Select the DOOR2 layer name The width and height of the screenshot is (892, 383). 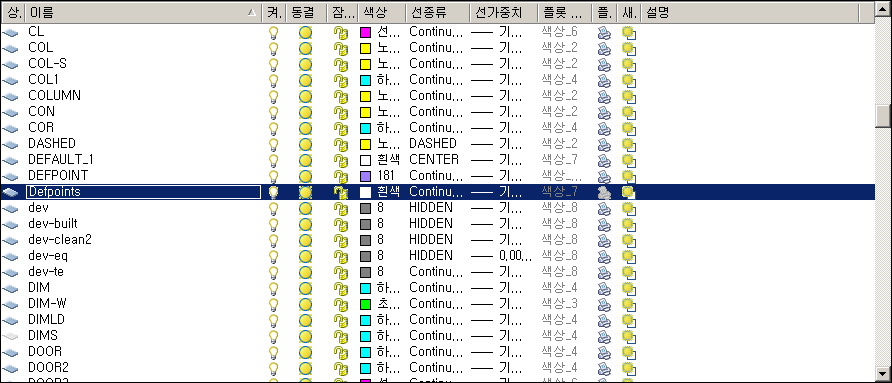coord(48,367)
